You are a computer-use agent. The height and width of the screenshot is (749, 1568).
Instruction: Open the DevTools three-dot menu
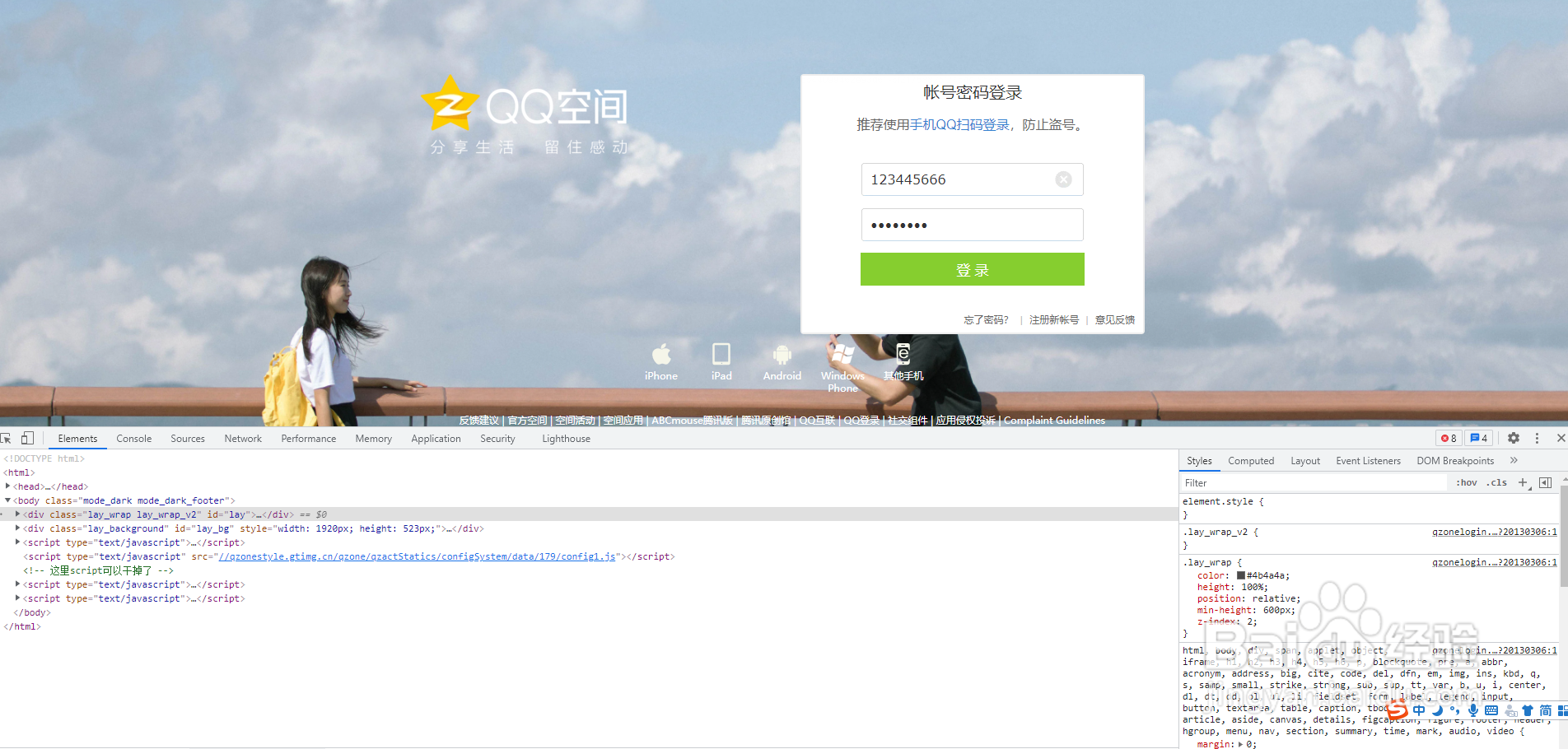(x=1537, y=438)
